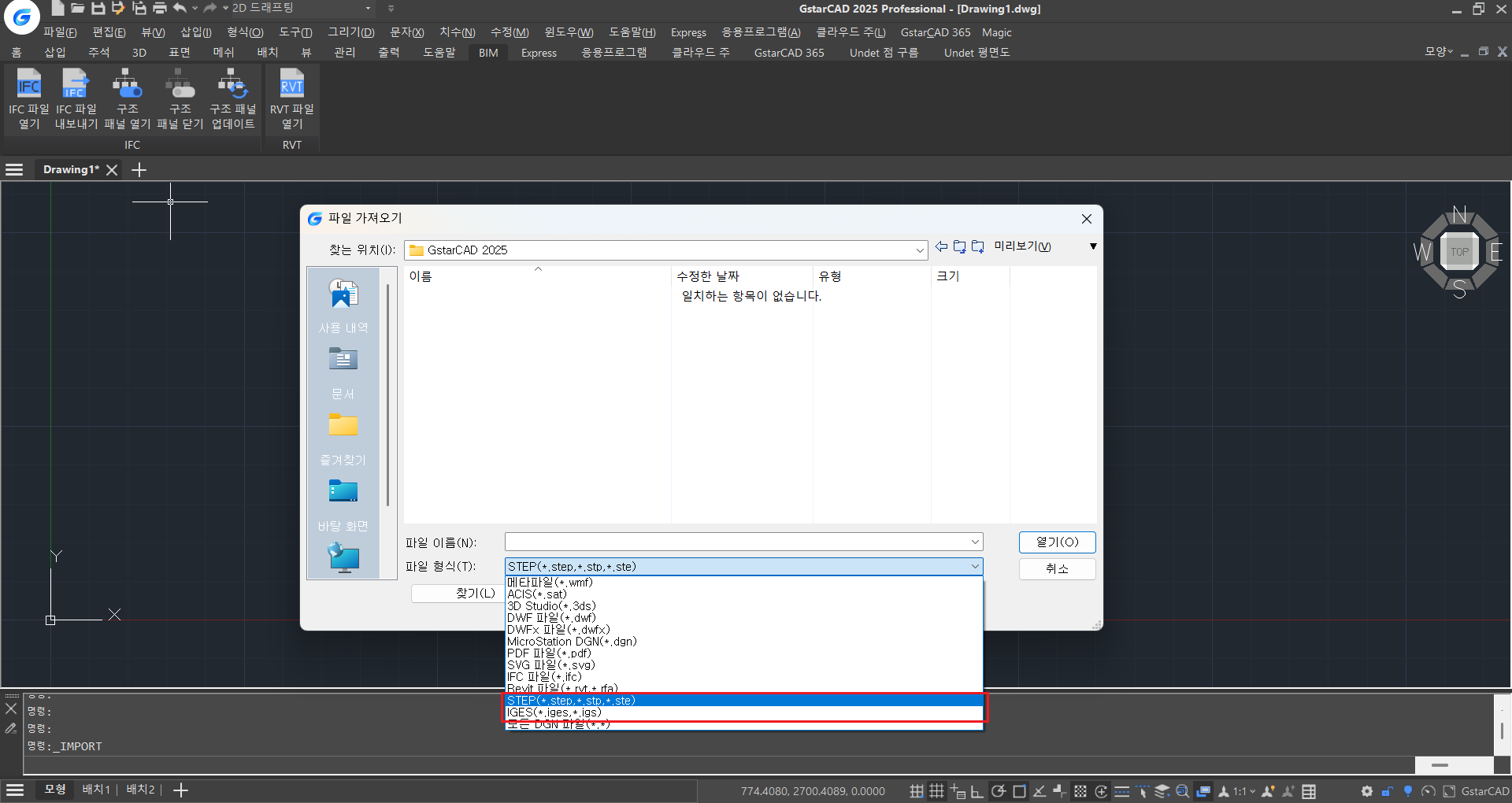Expand the undo history dropdown arrow
The width and height of the screenshot is (1512, 803).
tap(195, 8)
